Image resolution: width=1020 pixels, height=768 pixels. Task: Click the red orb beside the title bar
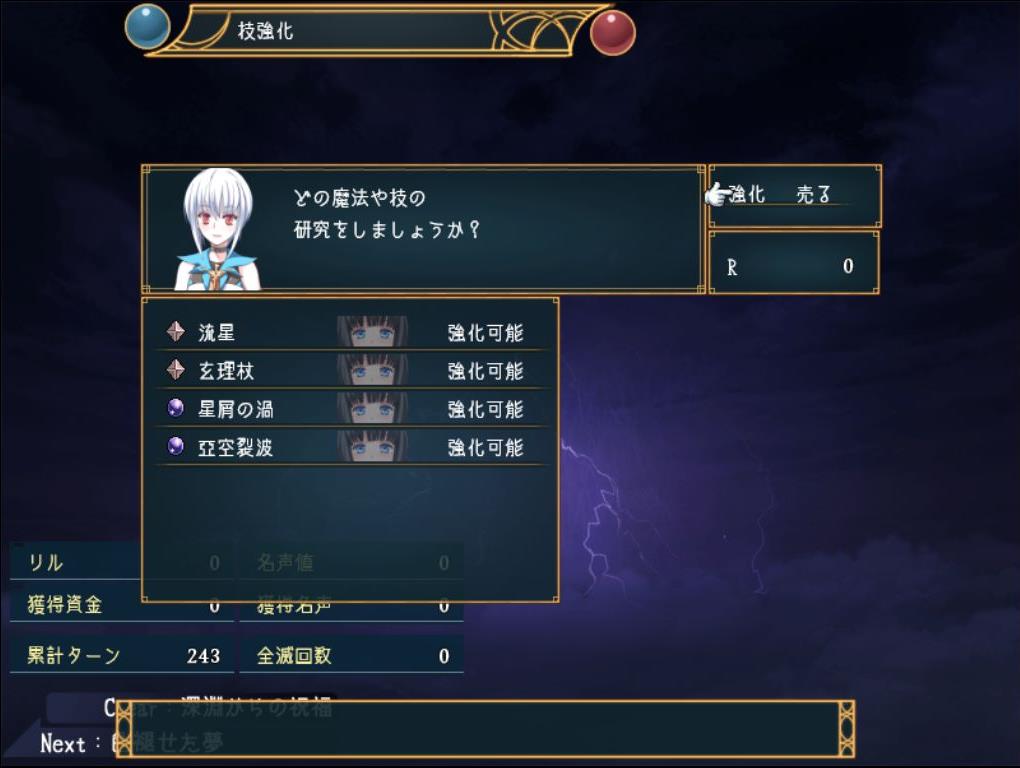(x=612, y=33)
